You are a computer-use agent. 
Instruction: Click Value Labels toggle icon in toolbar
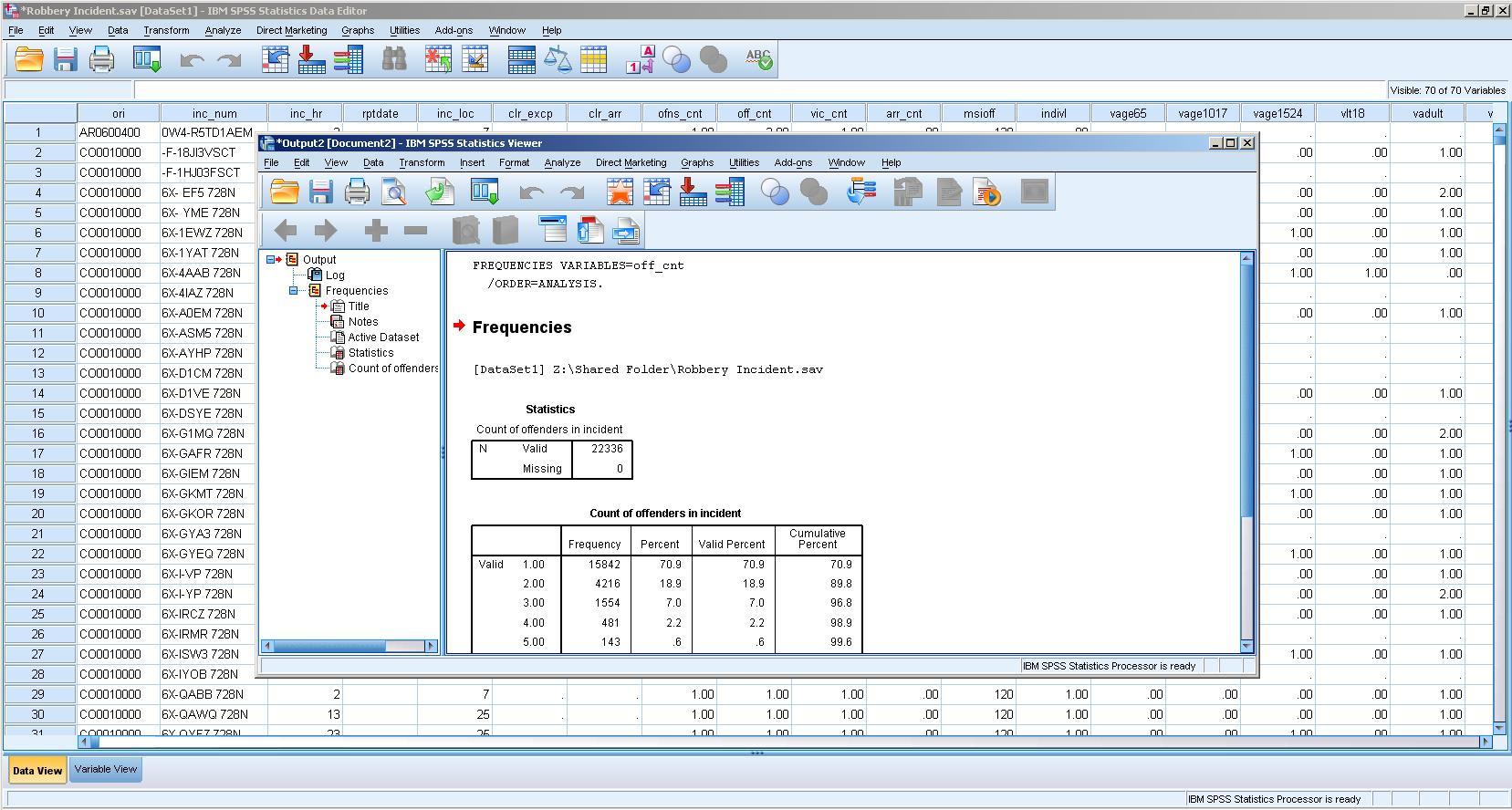640,60
